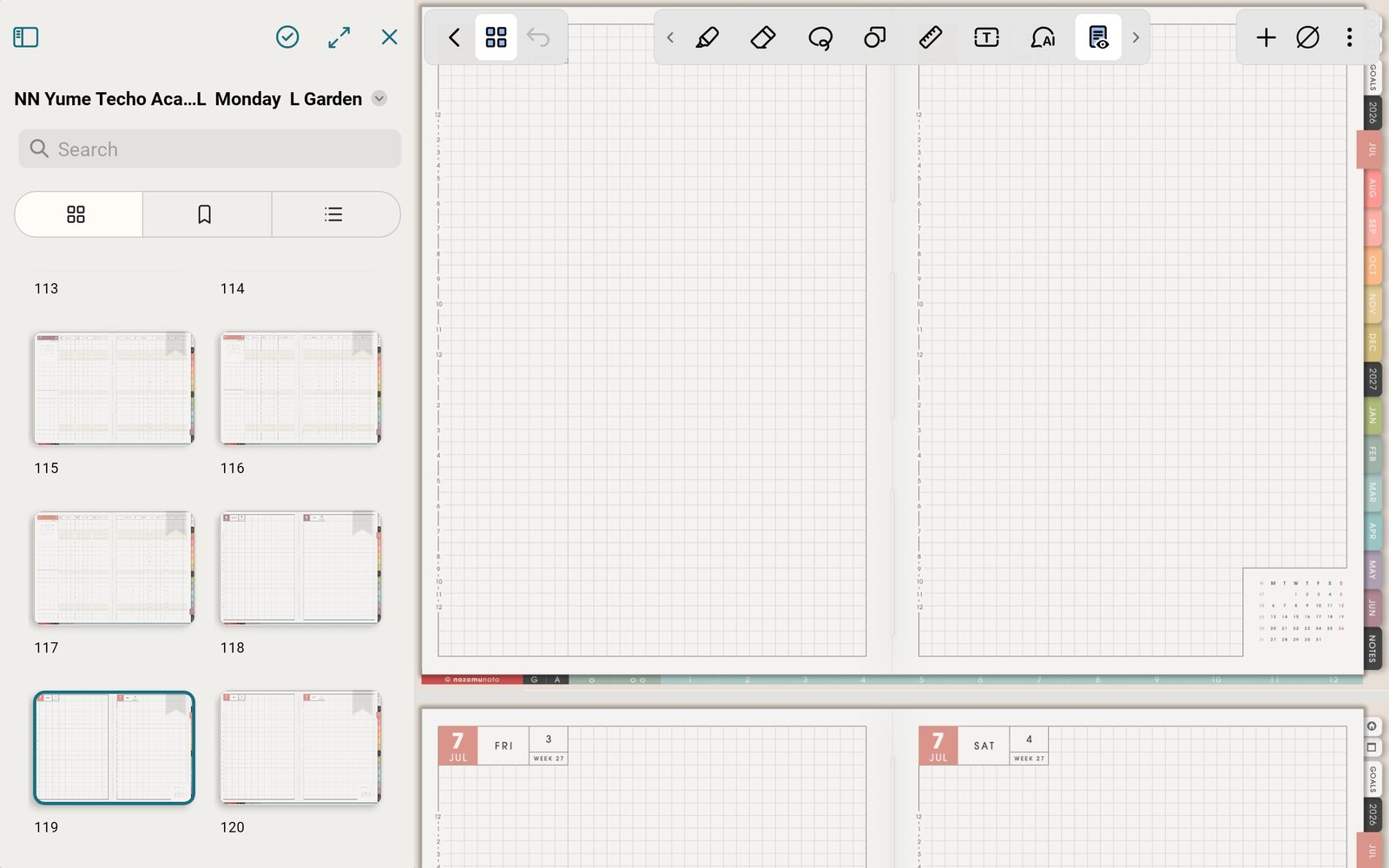This screenshot has width=1389, height=868.
Task: Select the highlighter pen tool
Action: [x=708, y=37]
